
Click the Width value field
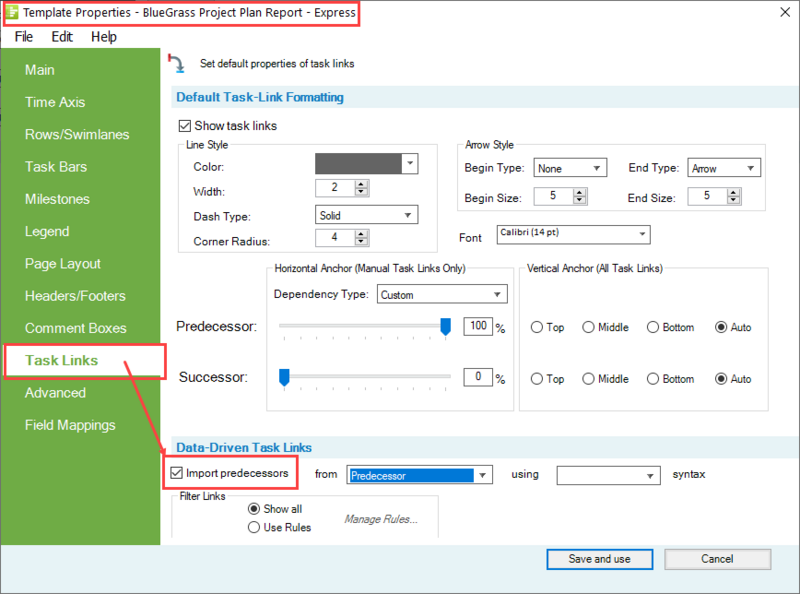pos(335,188)
